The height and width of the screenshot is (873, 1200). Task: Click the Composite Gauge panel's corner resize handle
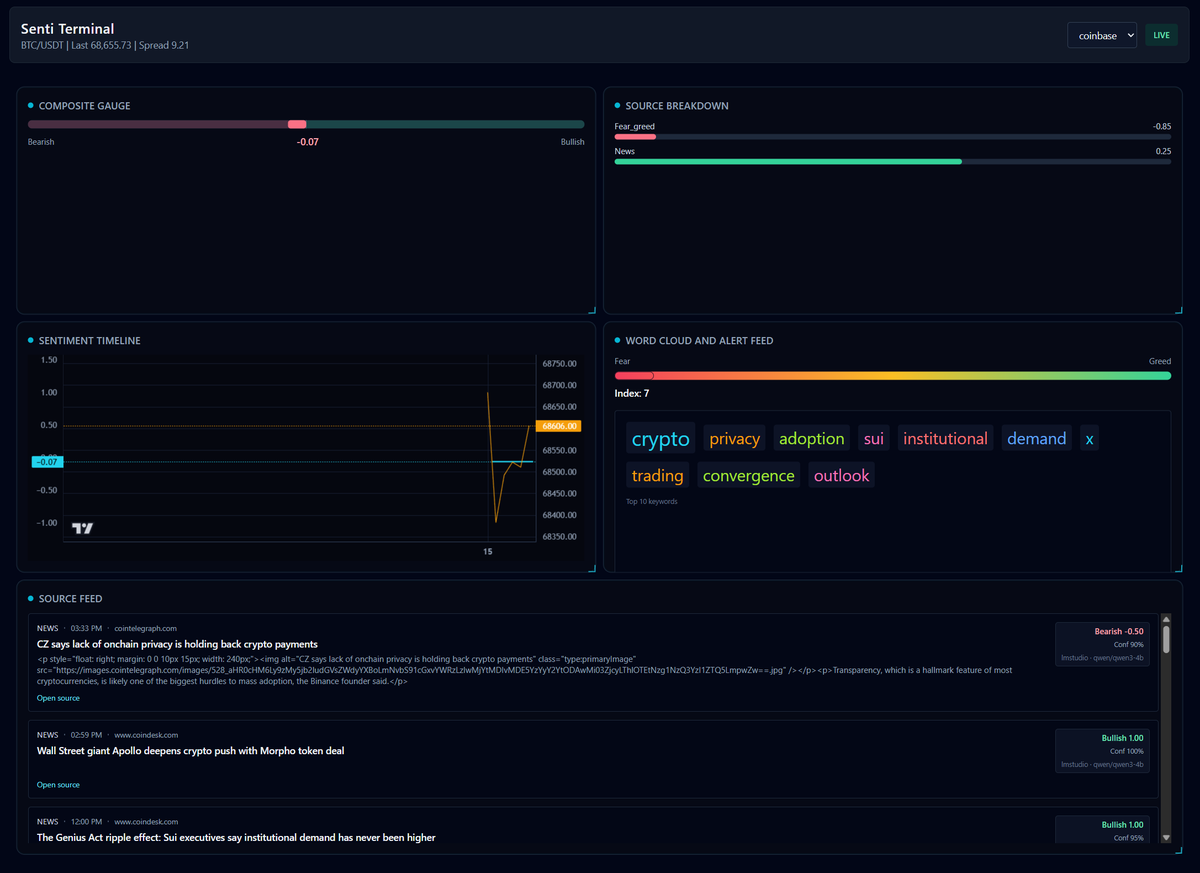pos(591,310)
